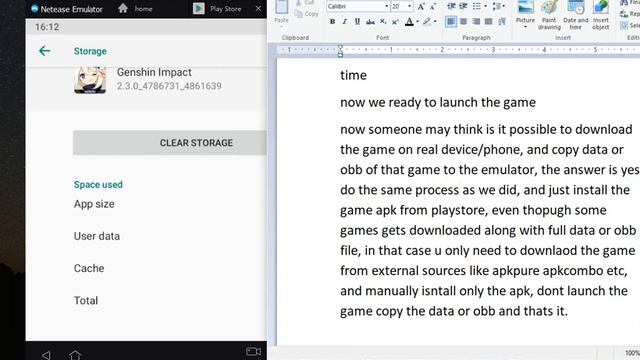
Task: Toggle Bold formatting
Action: point(332,22)
